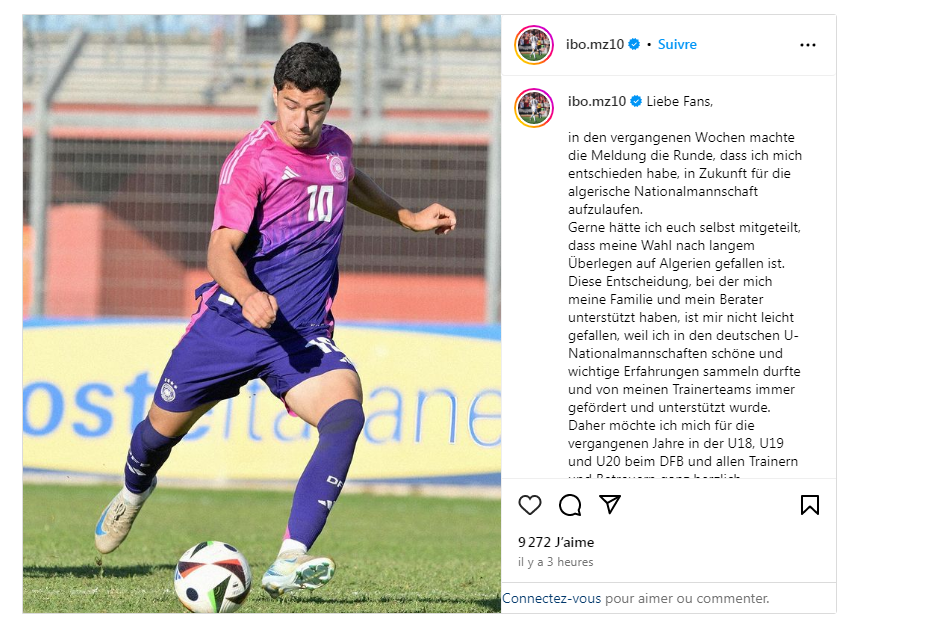
Task: Open the profile picture in the post header
Action: point(534,45)
